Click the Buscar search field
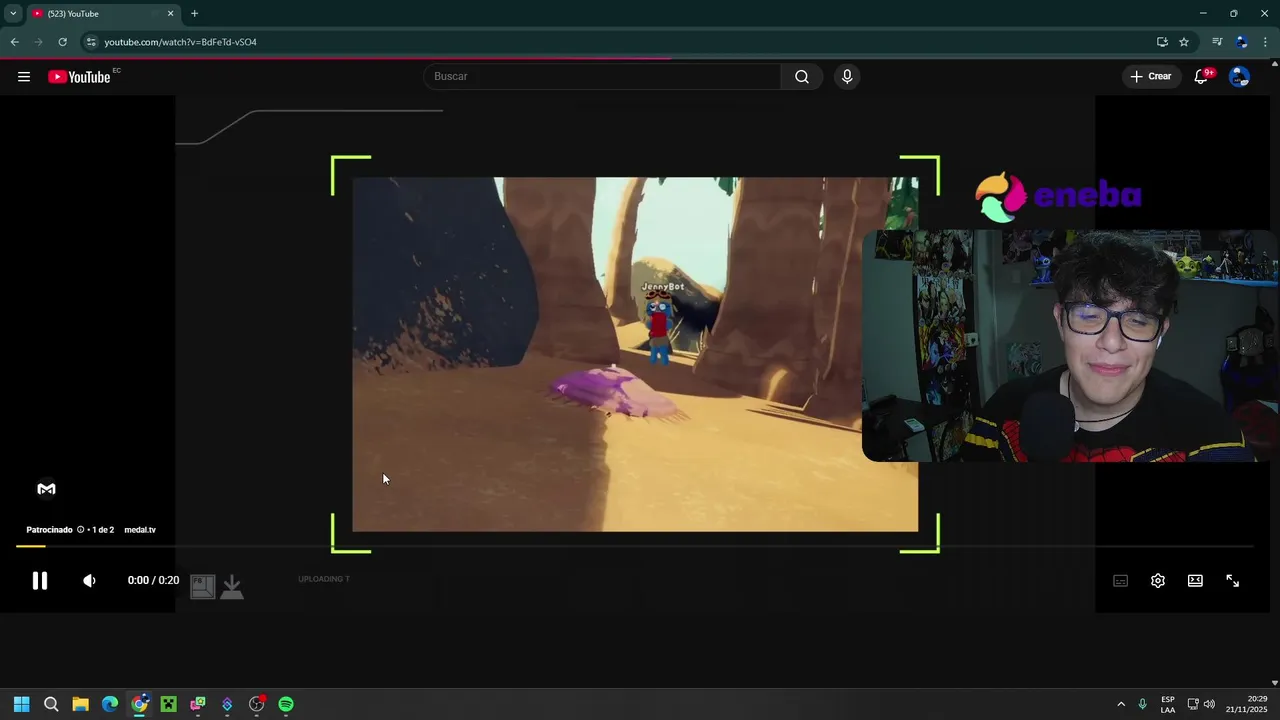The height and width of the screenshot is (720, 1280). click(x=603, y=77)
